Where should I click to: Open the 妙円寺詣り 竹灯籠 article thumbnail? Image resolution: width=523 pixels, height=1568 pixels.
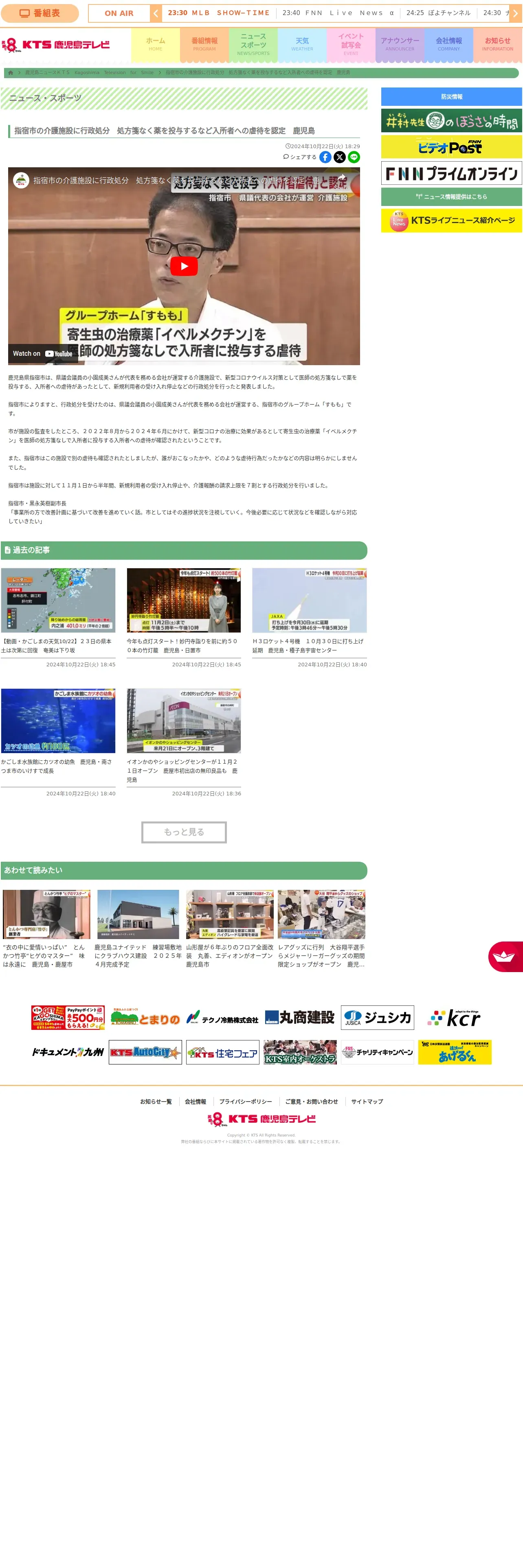point(184,600)
